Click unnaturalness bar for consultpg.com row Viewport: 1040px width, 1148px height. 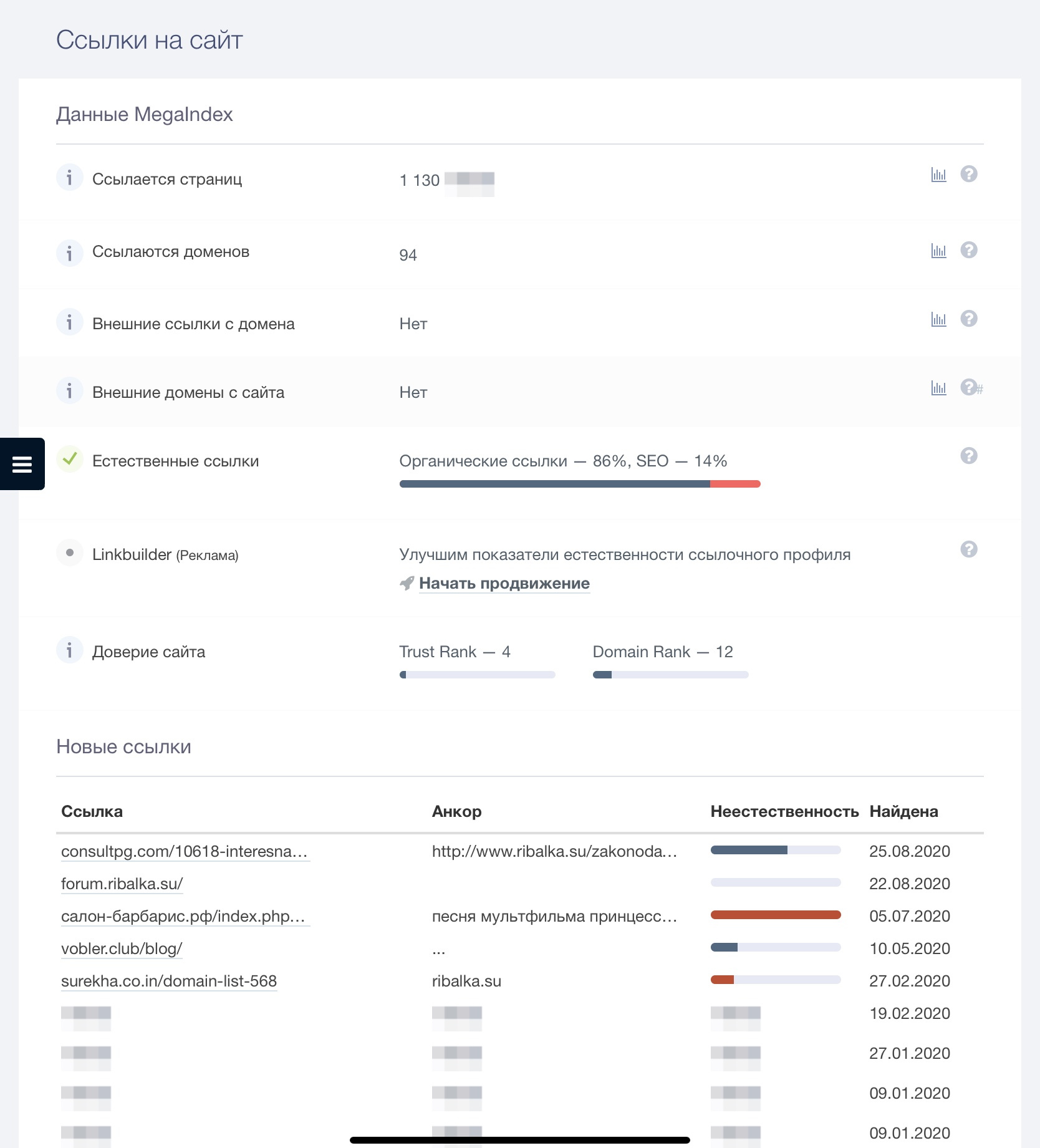pos(776,850)
